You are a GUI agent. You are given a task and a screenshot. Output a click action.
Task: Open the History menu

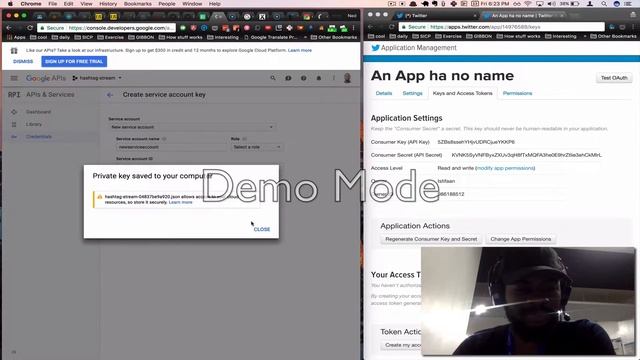click(x=108, y=4)
